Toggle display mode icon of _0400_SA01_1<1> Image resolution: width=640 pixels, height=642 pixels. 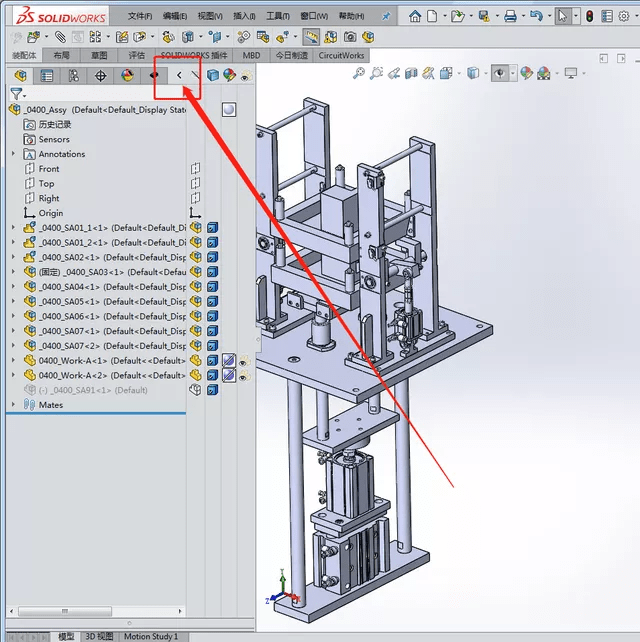[212, 228]
